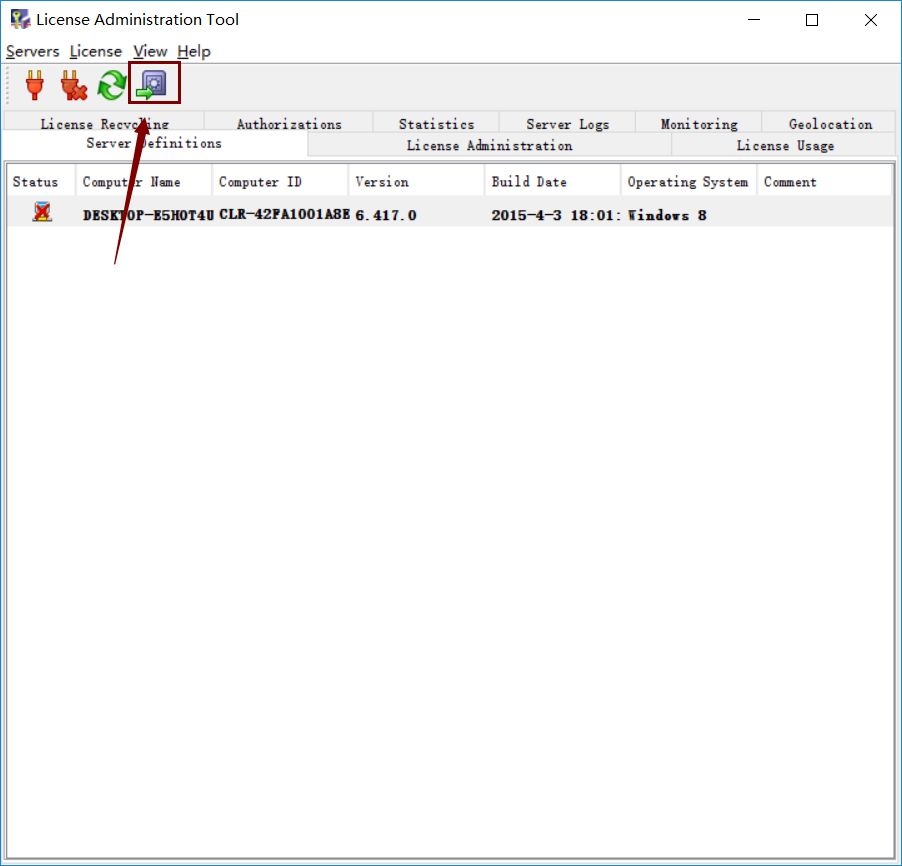Click the 6.417.0 version cell

click(385, 215)
